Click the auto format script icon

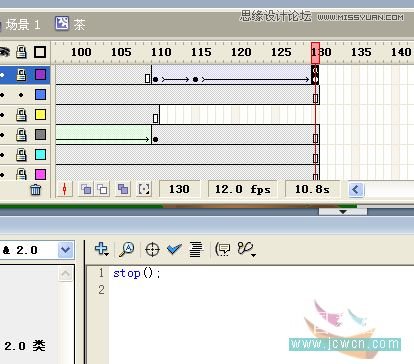[x=196, y=249]
